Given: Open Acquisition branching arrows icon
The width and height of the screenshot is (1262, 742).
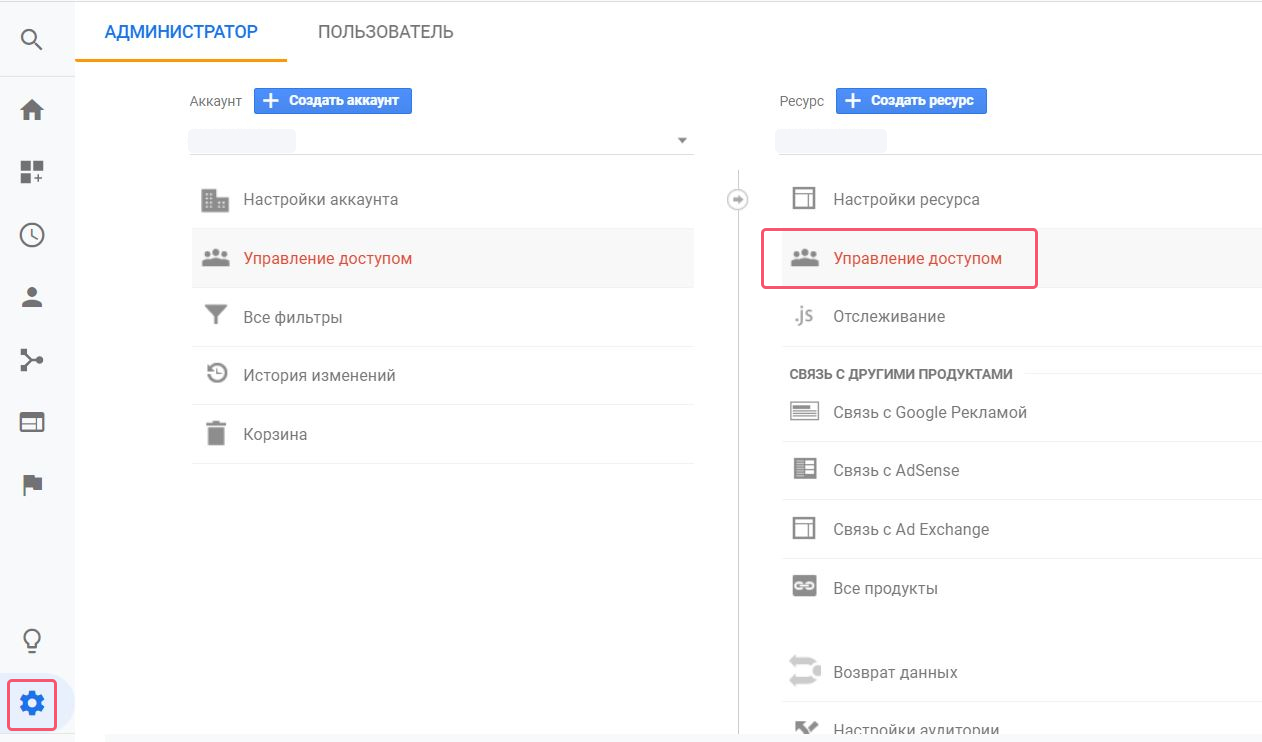Looking at the screenshot, I should [32, 360].
